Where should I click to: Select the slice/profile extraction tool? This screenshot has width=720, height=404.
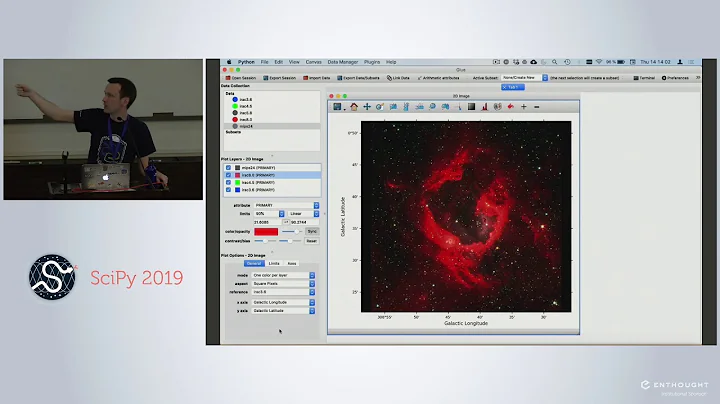458,107
